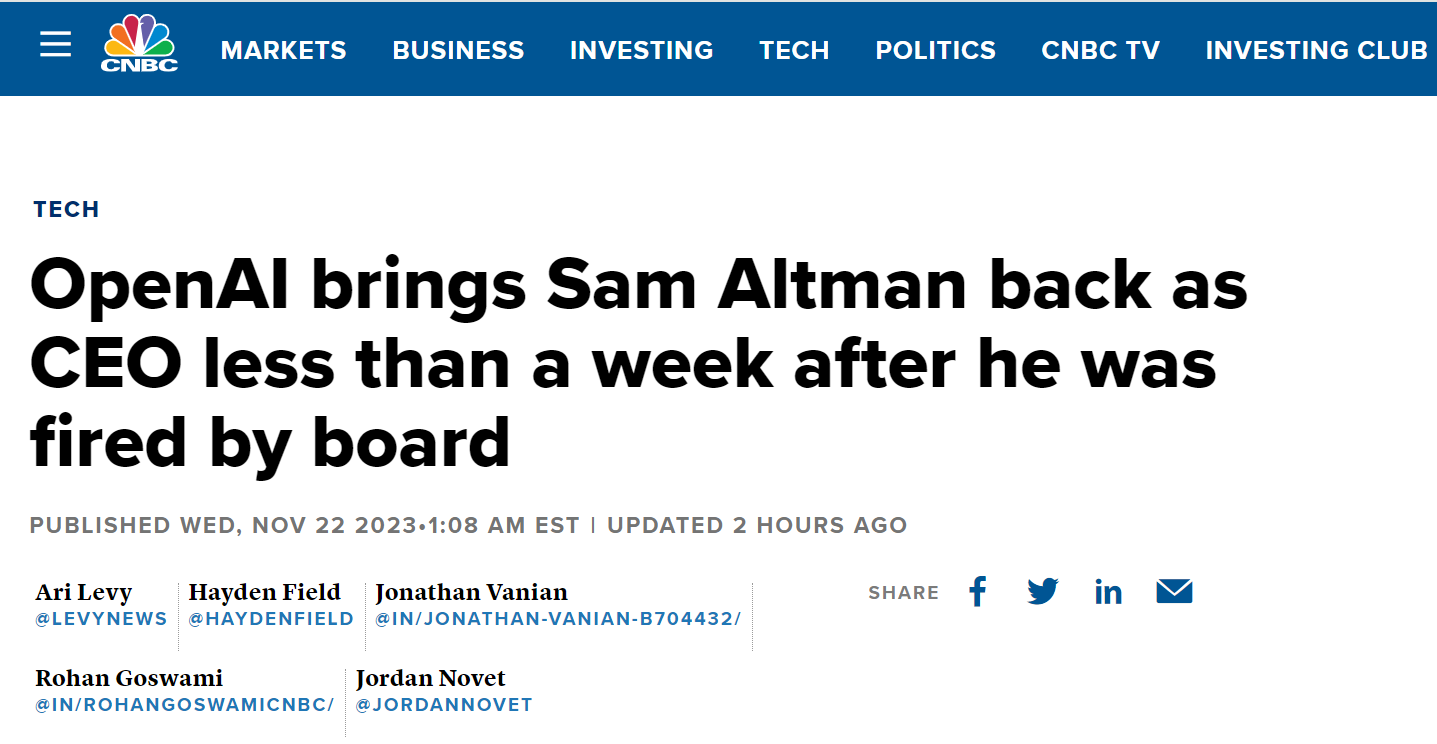Visit the @JORDANNOVET Twitter handle
The width and height of the screenshot is (1437, 744).
coord(444,705)
